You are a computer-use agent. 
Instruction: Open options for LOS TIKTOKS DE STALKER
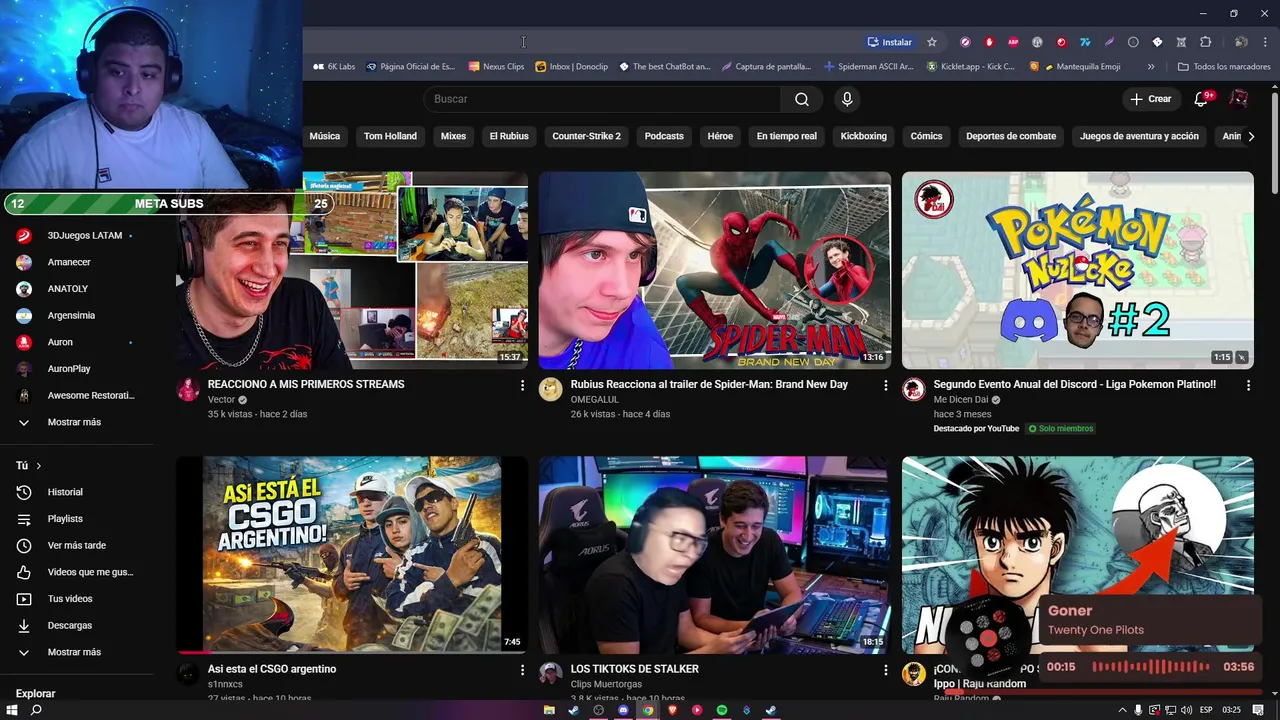(x=885, y=670)
